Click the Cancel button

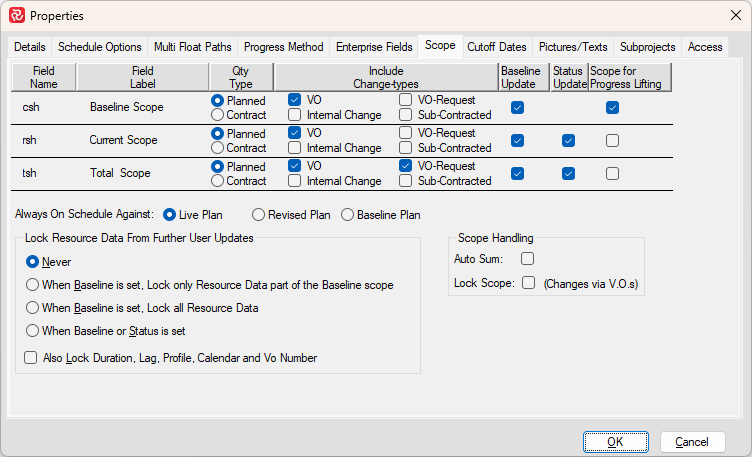(692, 442)
